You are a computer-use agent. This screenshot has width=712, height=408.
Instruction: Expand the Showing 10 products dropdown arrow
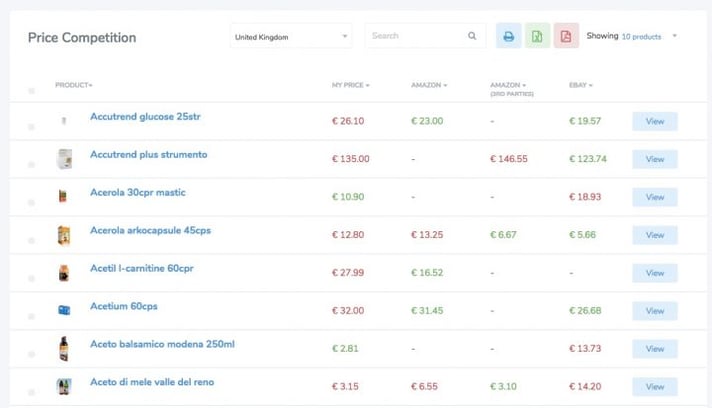[x=674, y=36]
